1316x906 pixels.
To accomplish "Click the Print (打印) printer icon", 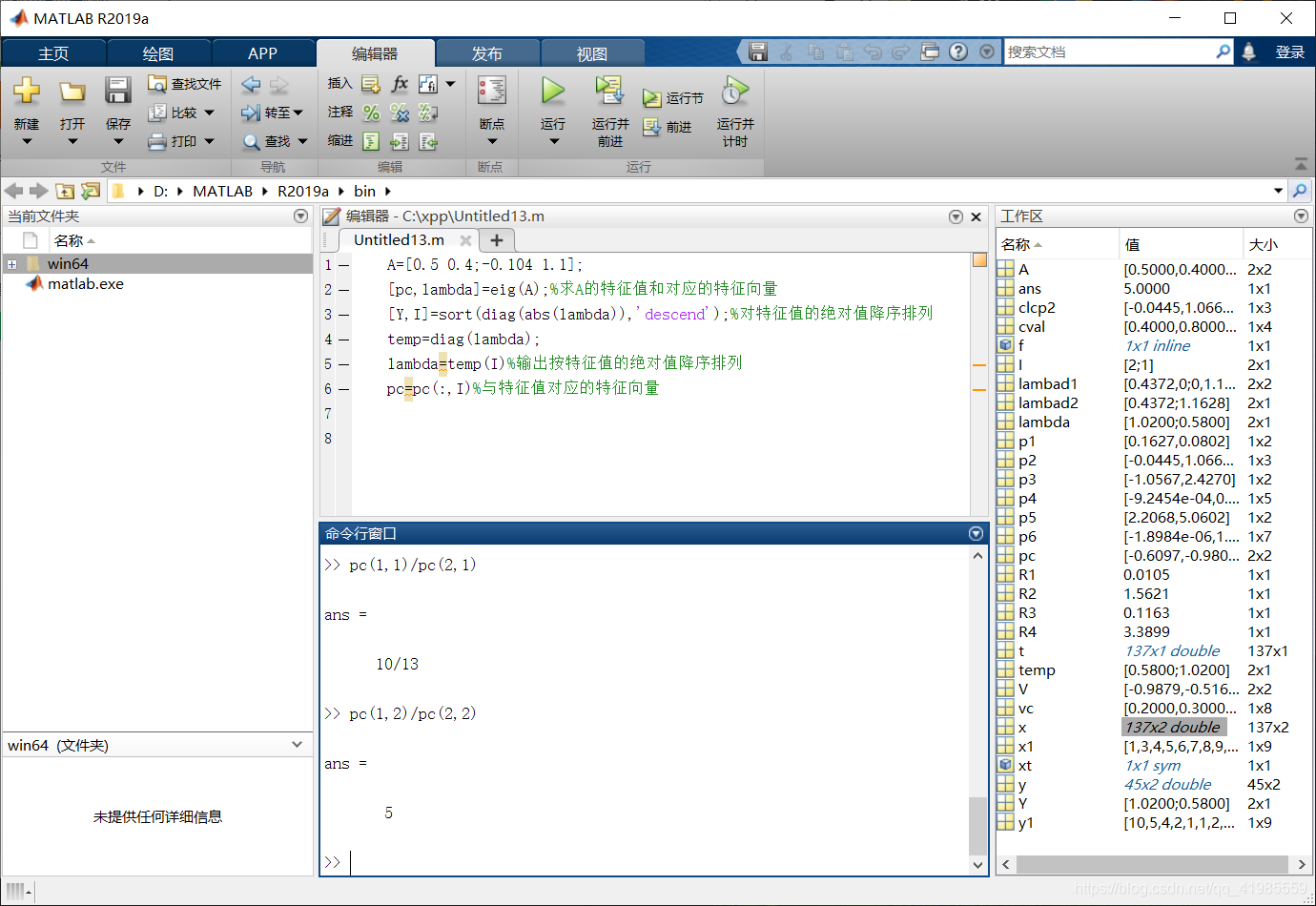I will pyautogui.click(x=157, y=141).
